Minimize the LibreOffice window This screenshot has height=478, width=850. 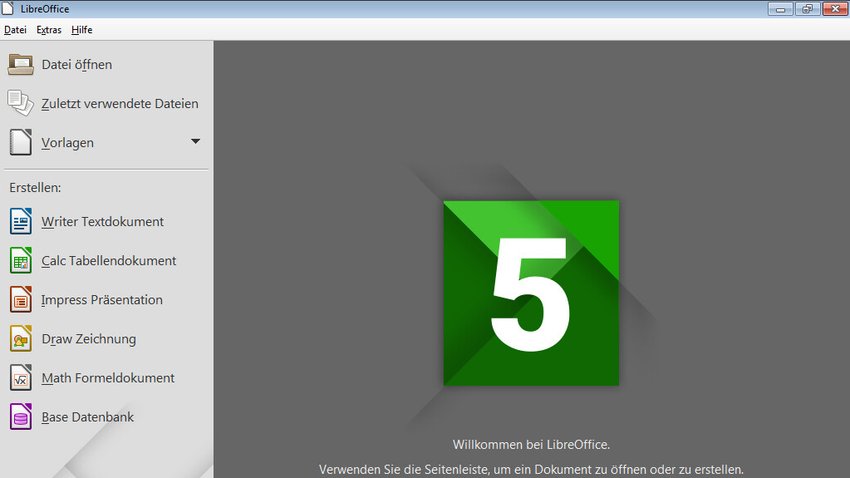tap(781, 9)
